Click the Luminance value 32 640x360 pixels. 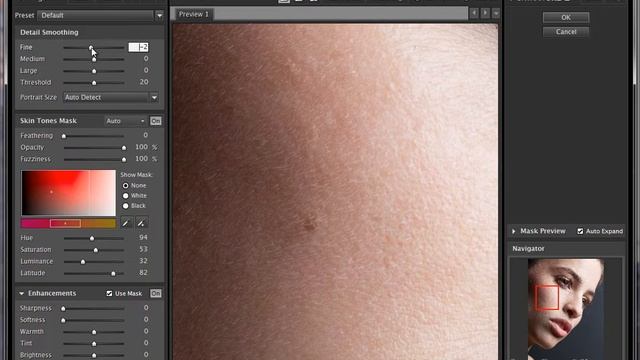pyautogui.click(x=143, y=261)
